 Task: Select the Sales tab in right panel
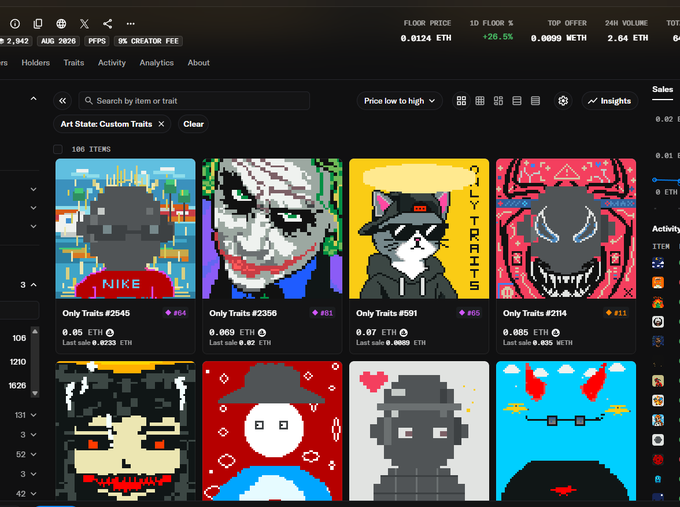(x=662, y=89)
